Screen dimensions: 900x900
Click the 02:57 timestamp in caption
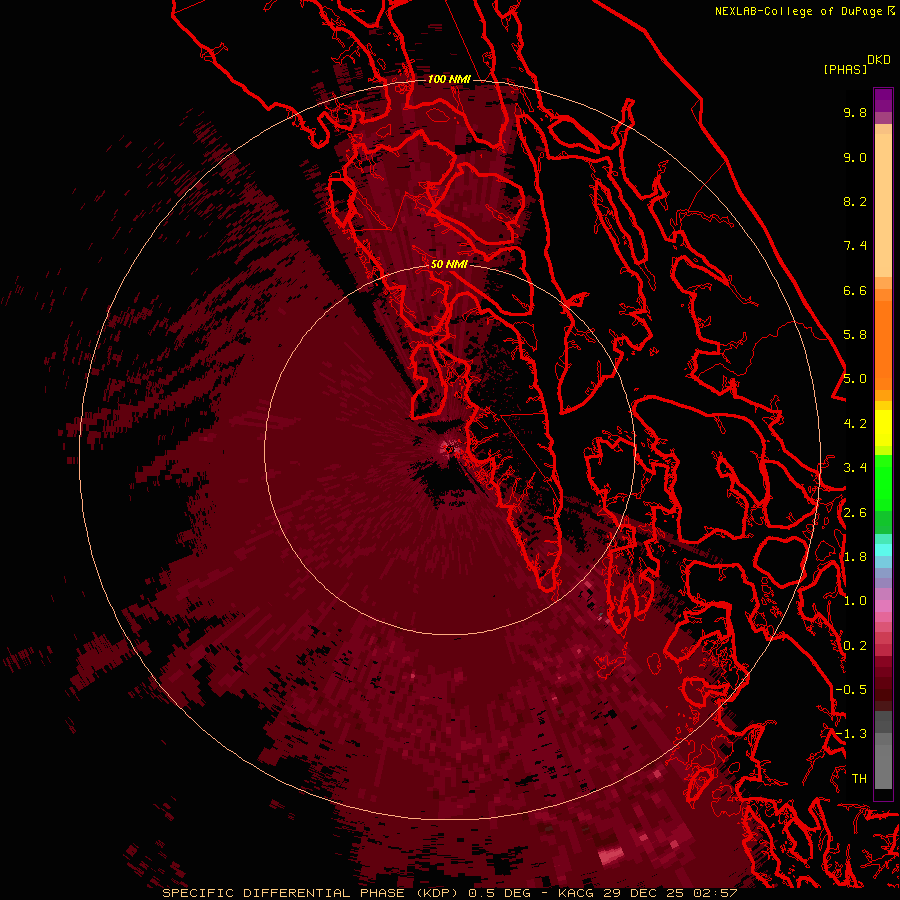[x=714, y=893]
